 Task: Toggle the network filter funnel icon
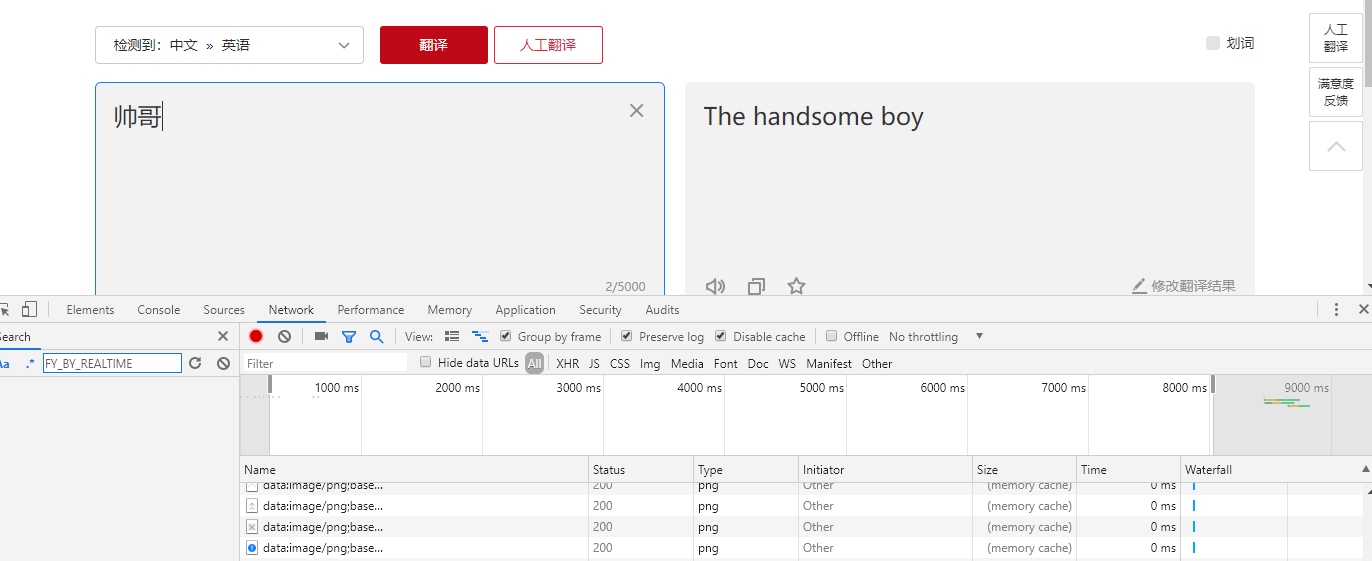tap(349, 337)
